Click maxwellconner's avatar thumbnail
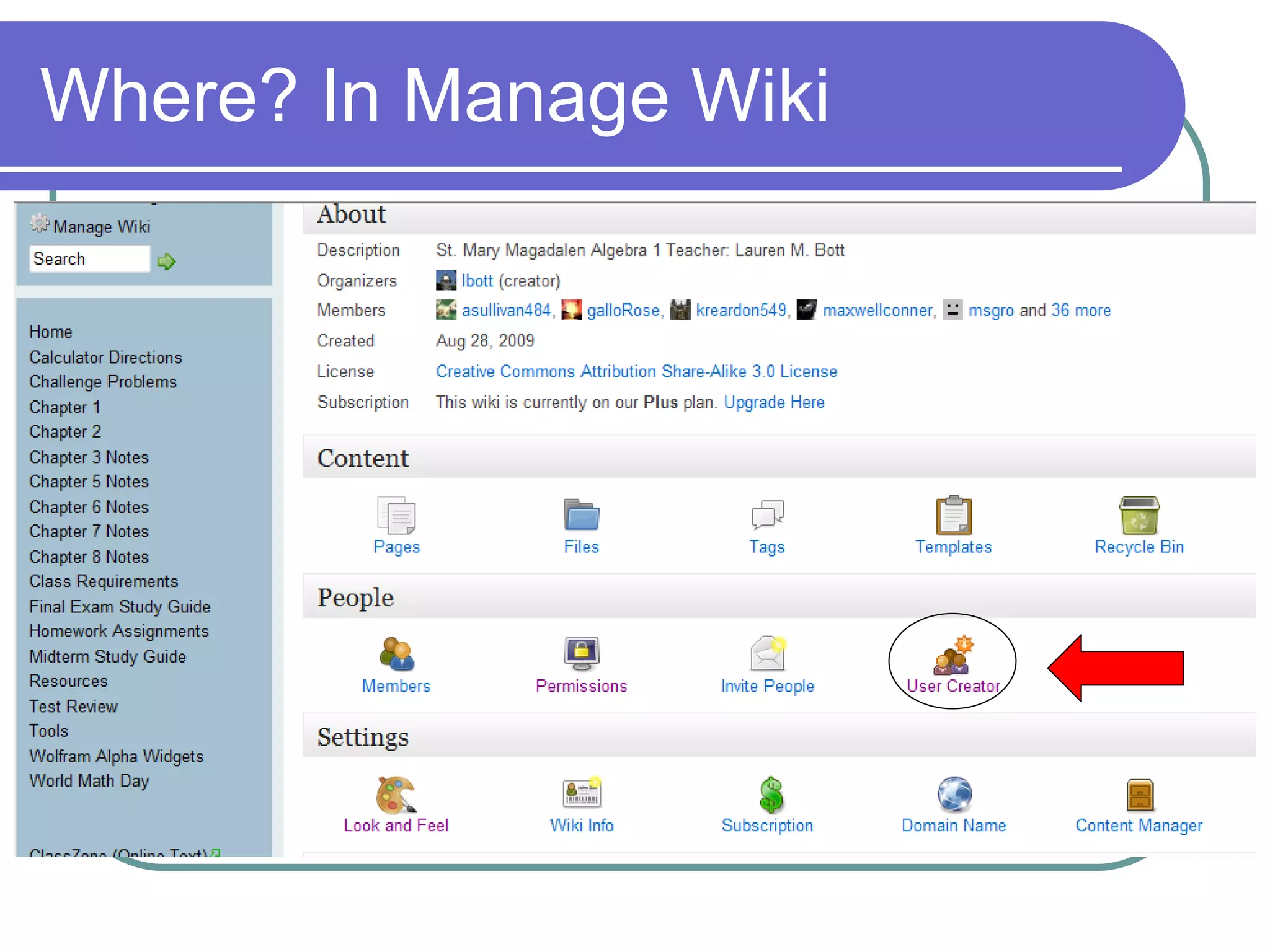 806,309
